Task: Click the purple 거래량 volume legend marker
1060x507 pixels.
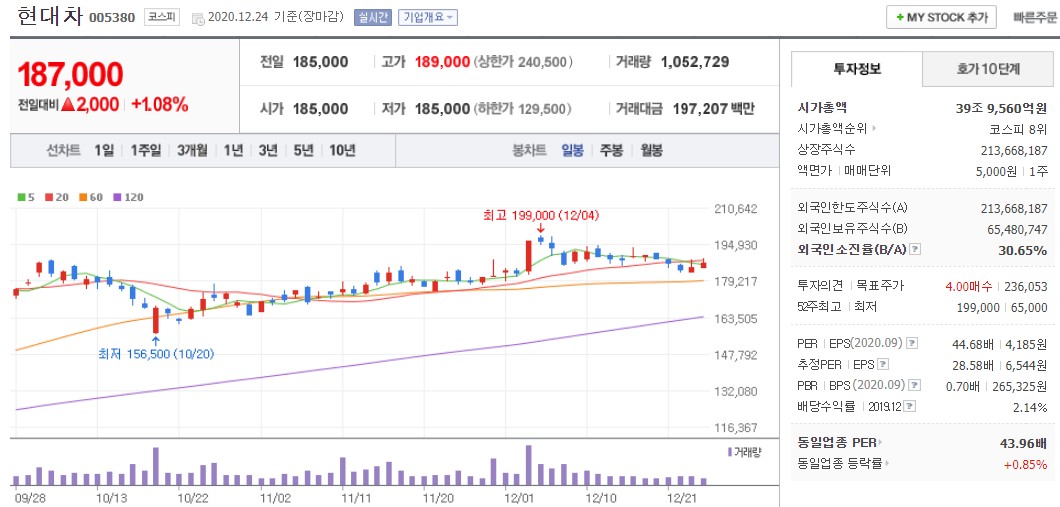Action: (x=730, y=452)
